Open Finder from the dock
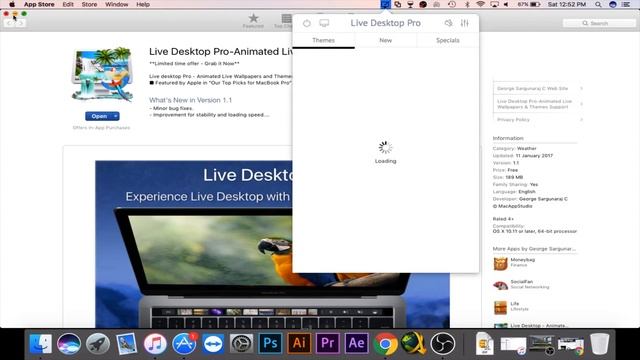Screen dimensions: 640x360 click(x=40, y=343)
